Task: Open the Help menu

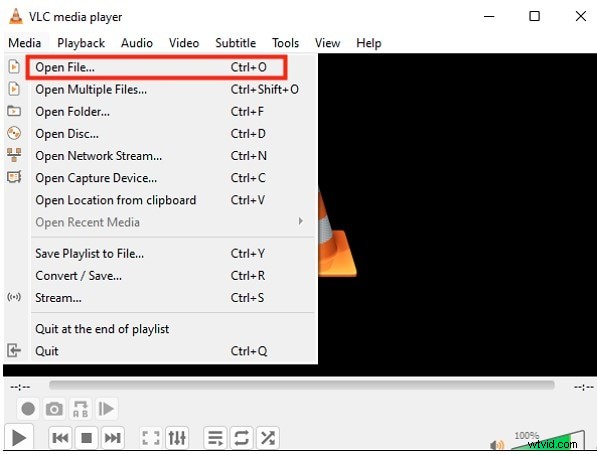Action: click(x=369, y=43)
